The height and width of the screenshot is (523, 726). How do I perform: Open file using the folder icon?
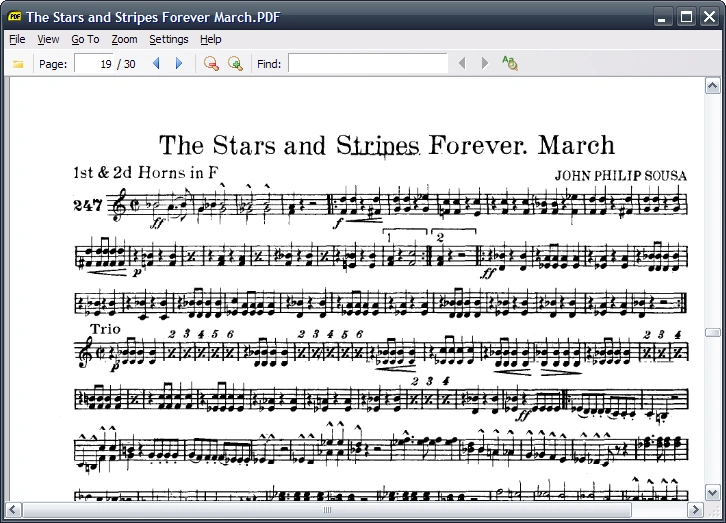[18, 64]
